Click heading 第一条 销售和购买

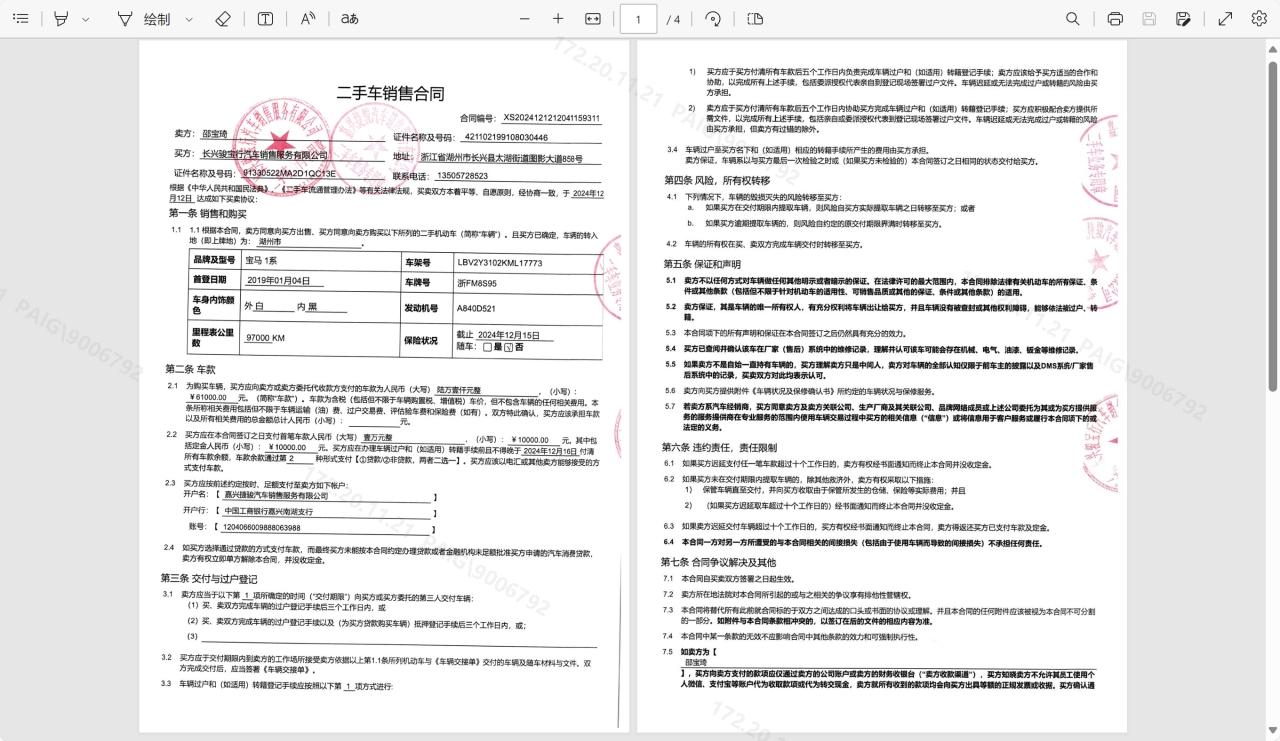click(207, 213)
